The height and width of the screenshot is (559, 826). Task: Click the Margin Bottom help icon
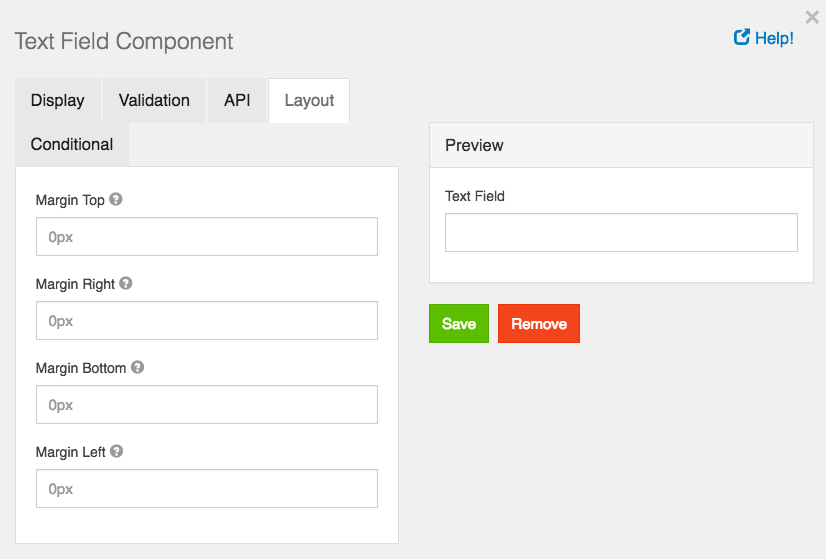coord(138,367)
